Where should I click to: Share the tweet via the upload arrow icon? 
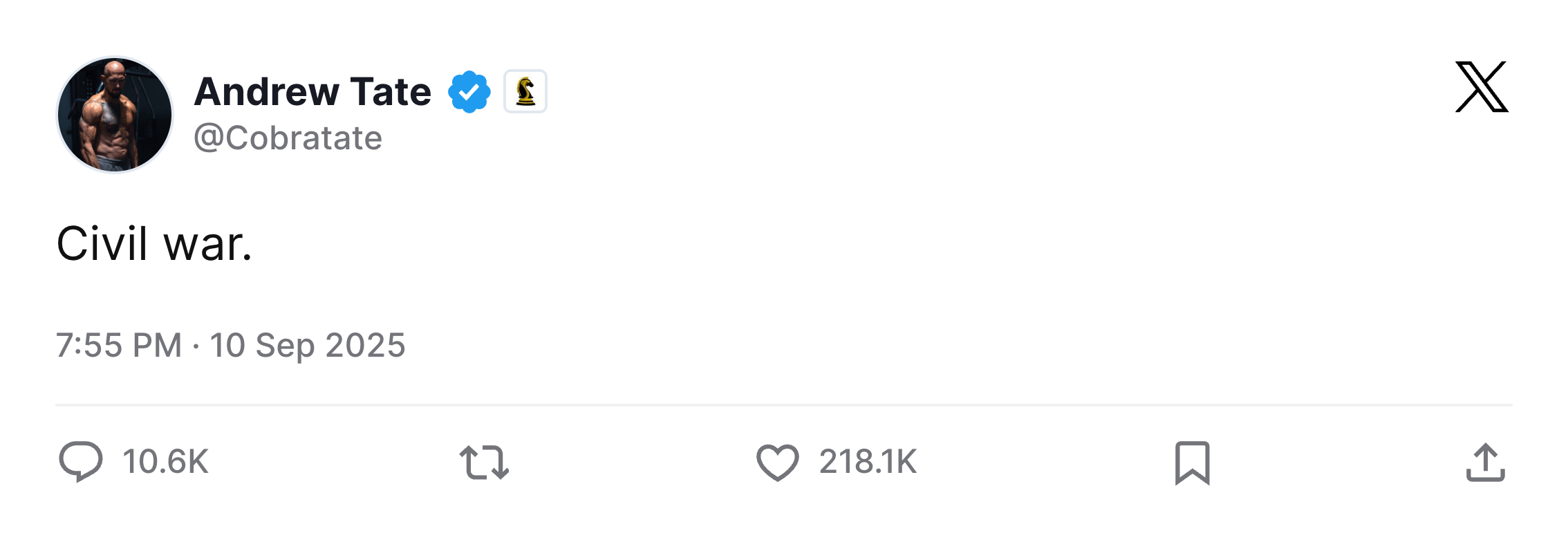[x=1485, y=462]
